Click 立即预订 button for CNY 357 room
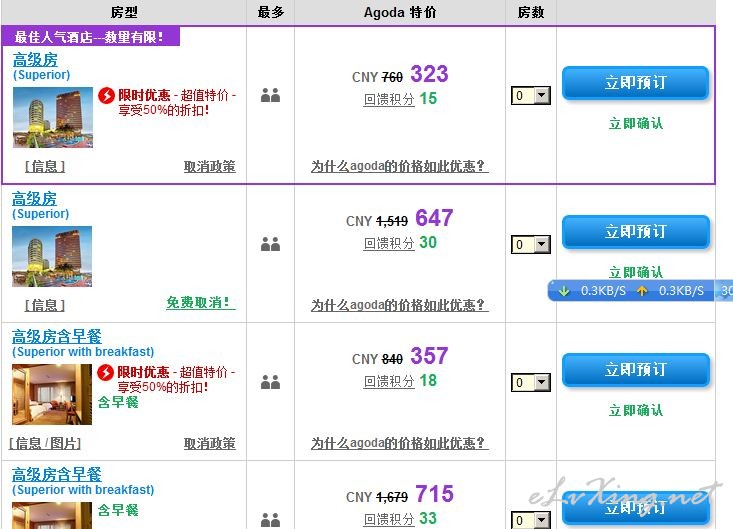The width and height of the screenshot is (733, 529). click(635, 370)
